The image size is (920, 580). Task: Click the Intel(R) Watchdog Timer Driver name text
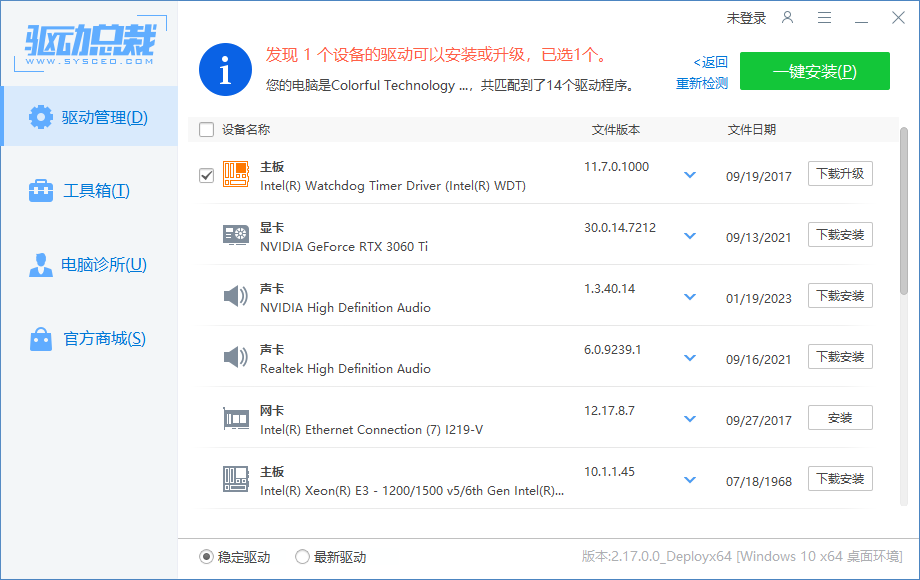393,186
